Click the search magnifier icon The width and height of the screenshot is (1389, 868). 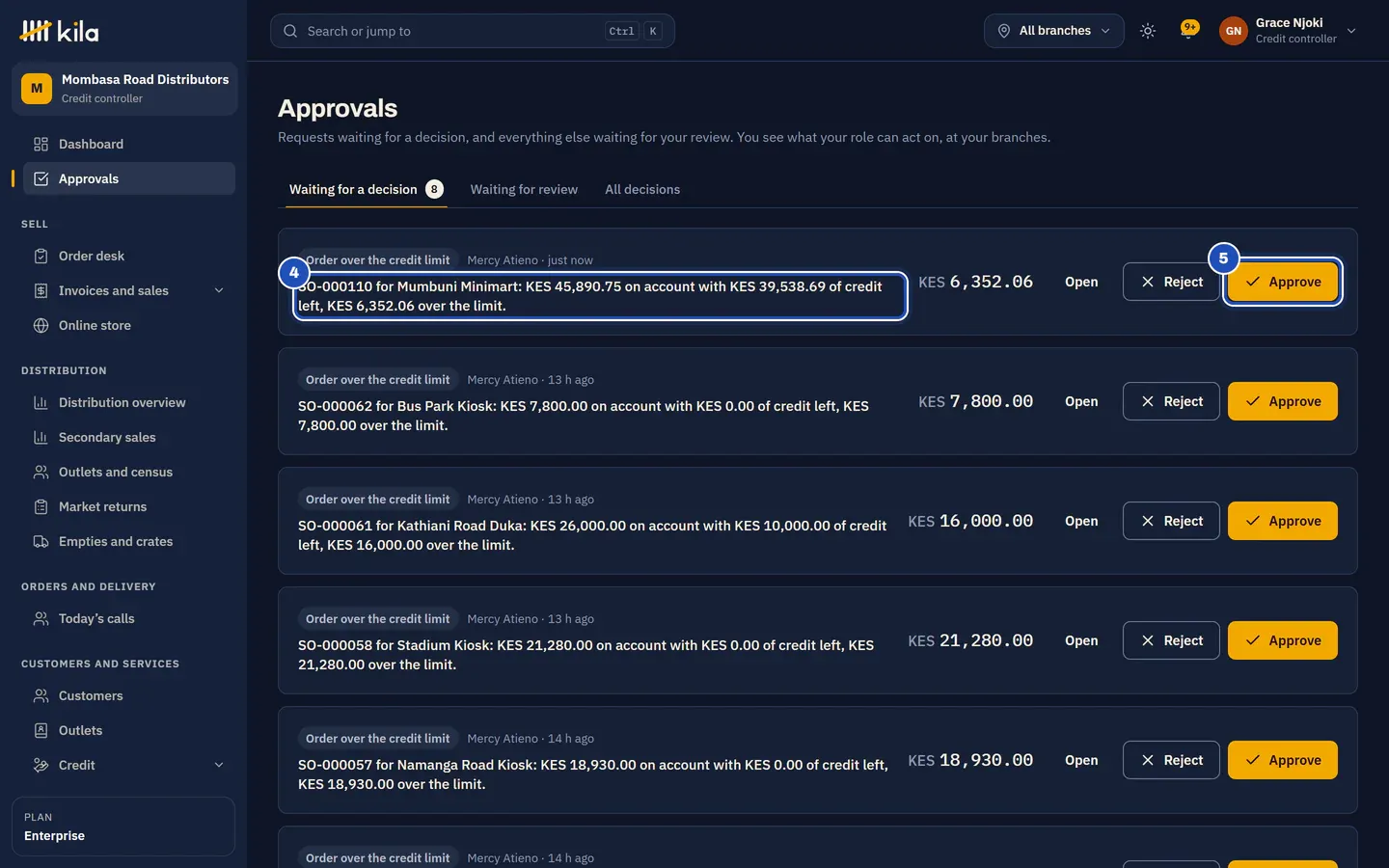click(x=290, y=31)
